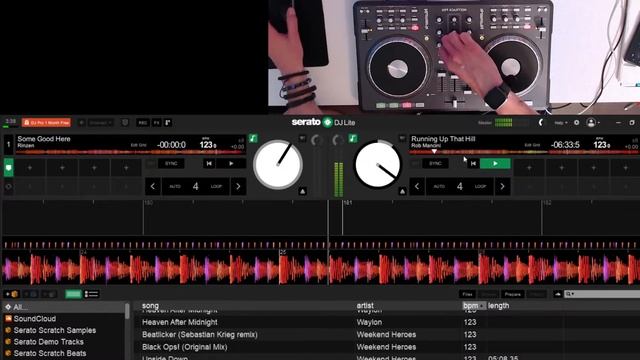
Task: Toggle key lock note icon on left deck
Action: pyautogui.click(x=253, y=138)
